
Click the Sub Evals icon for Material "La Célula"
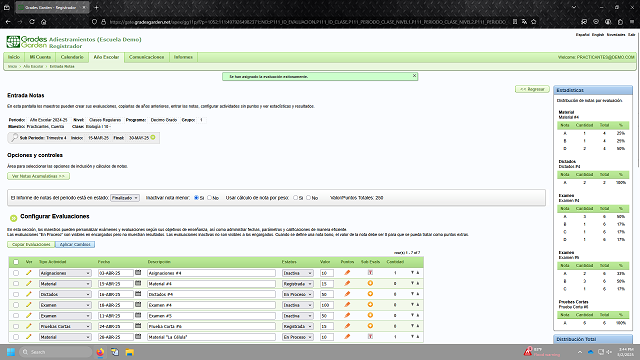(370, 336)
